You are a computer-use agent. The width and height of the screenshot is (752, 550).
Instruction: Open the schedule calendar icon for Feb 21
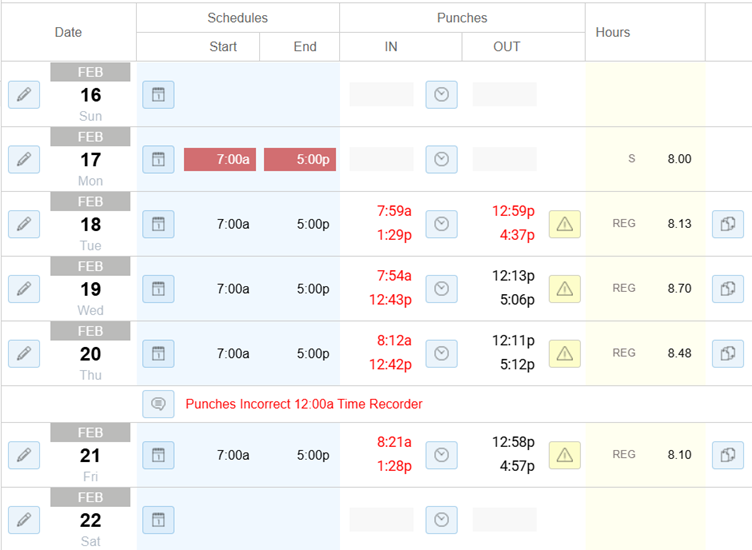158,455
